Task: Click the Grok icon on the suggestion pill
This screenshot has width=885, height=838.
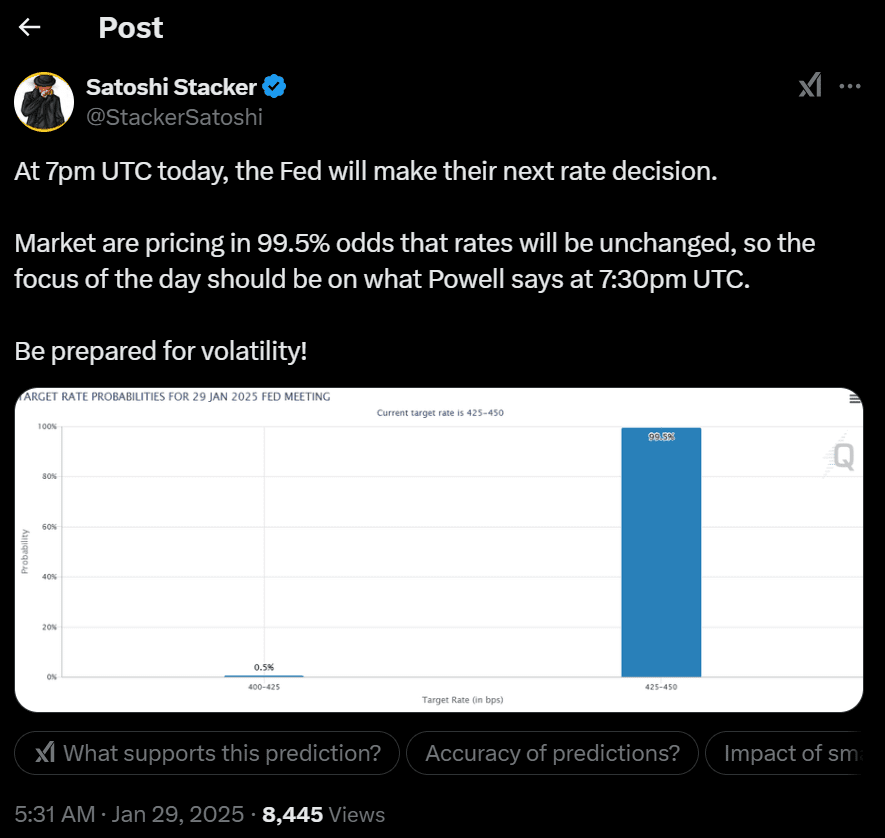Action: 44,752
